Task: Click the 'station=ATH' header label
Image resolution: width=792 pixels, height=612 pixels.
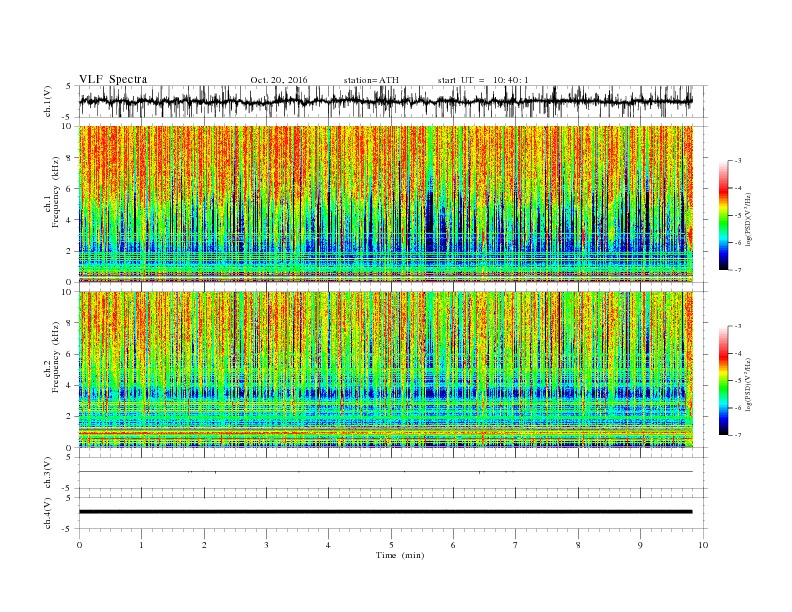Action: pos(371,80)
